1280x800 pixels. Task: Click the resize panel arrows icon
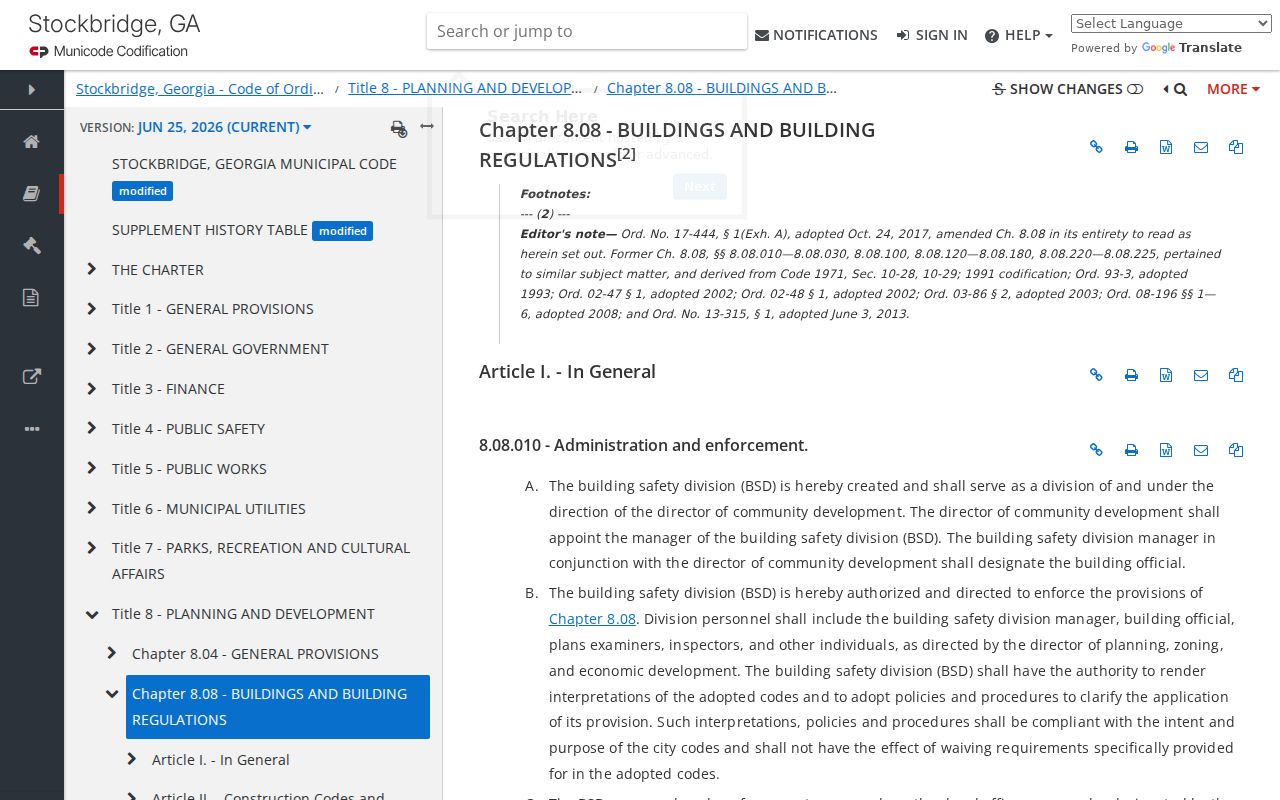coord(427,126)
